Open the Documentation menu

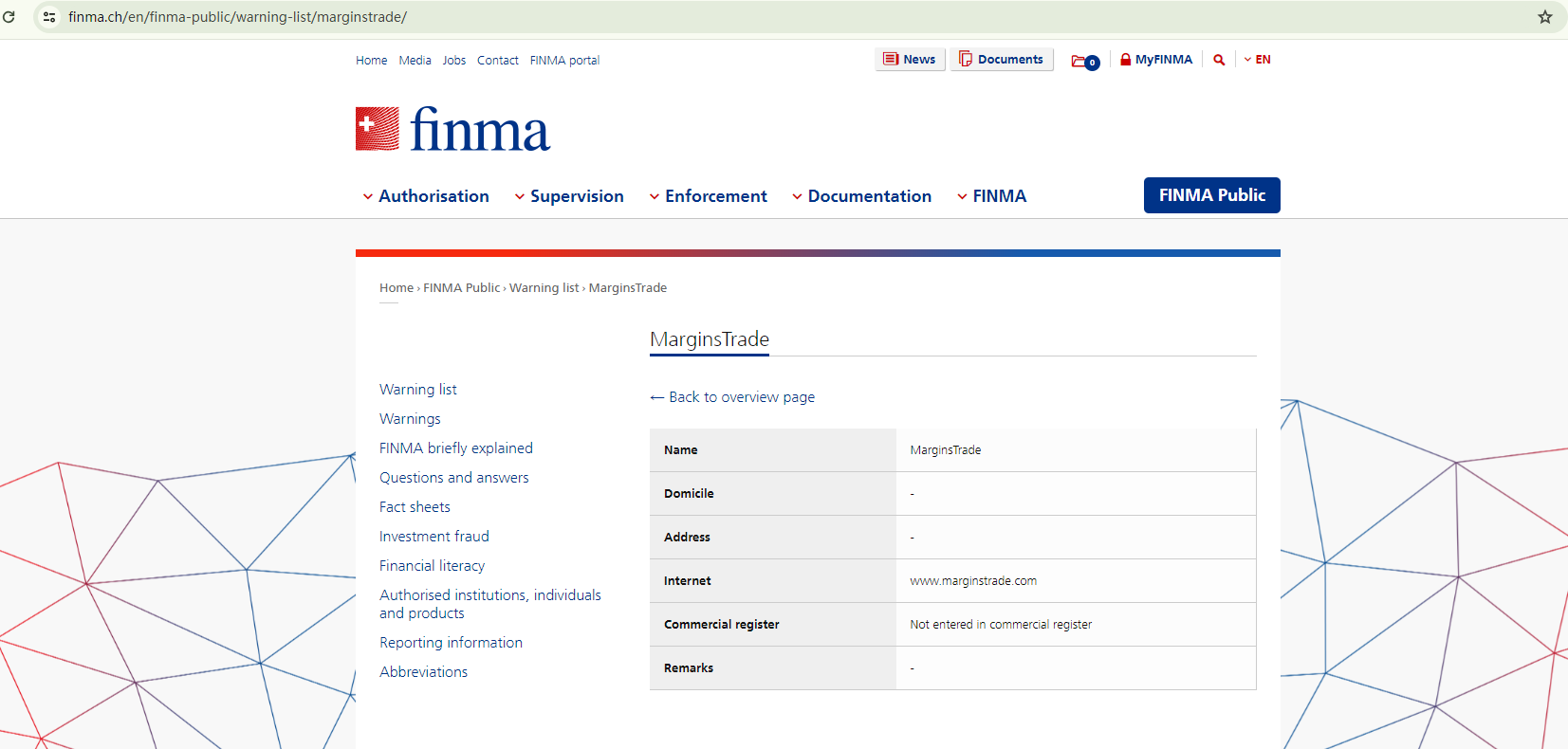(x=861, y=196)
